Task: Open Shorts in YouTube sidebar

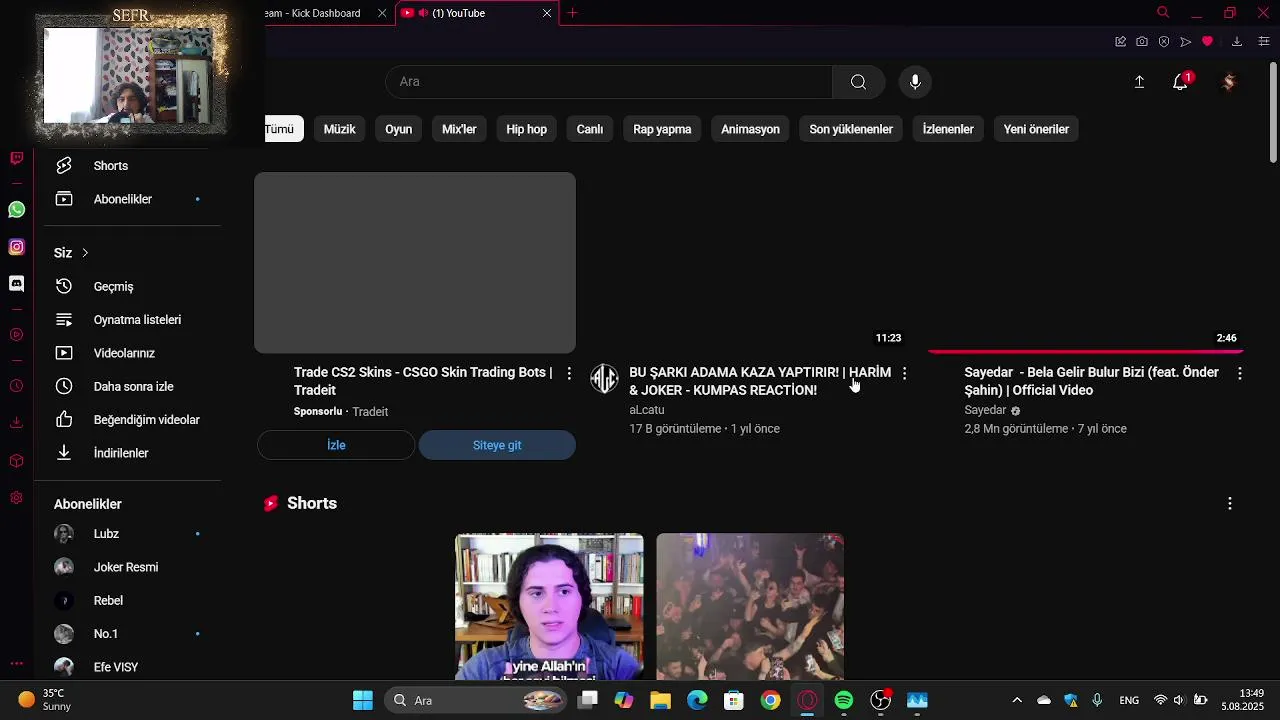Action: [x=128, y=166]
